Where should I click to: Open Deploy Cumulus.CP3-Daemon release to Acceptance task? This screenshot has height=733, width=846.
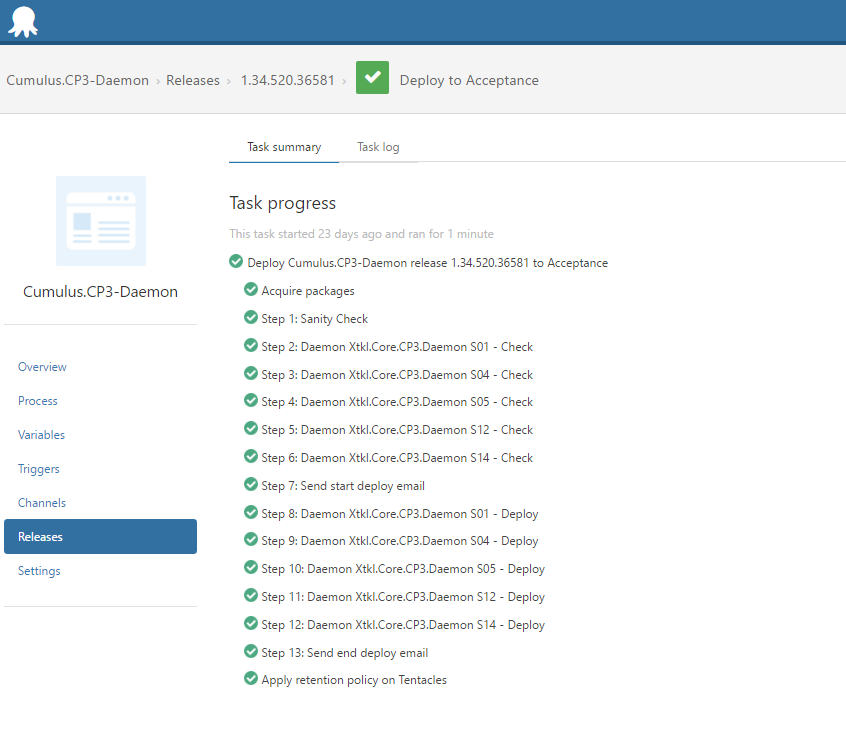(428, 263)
